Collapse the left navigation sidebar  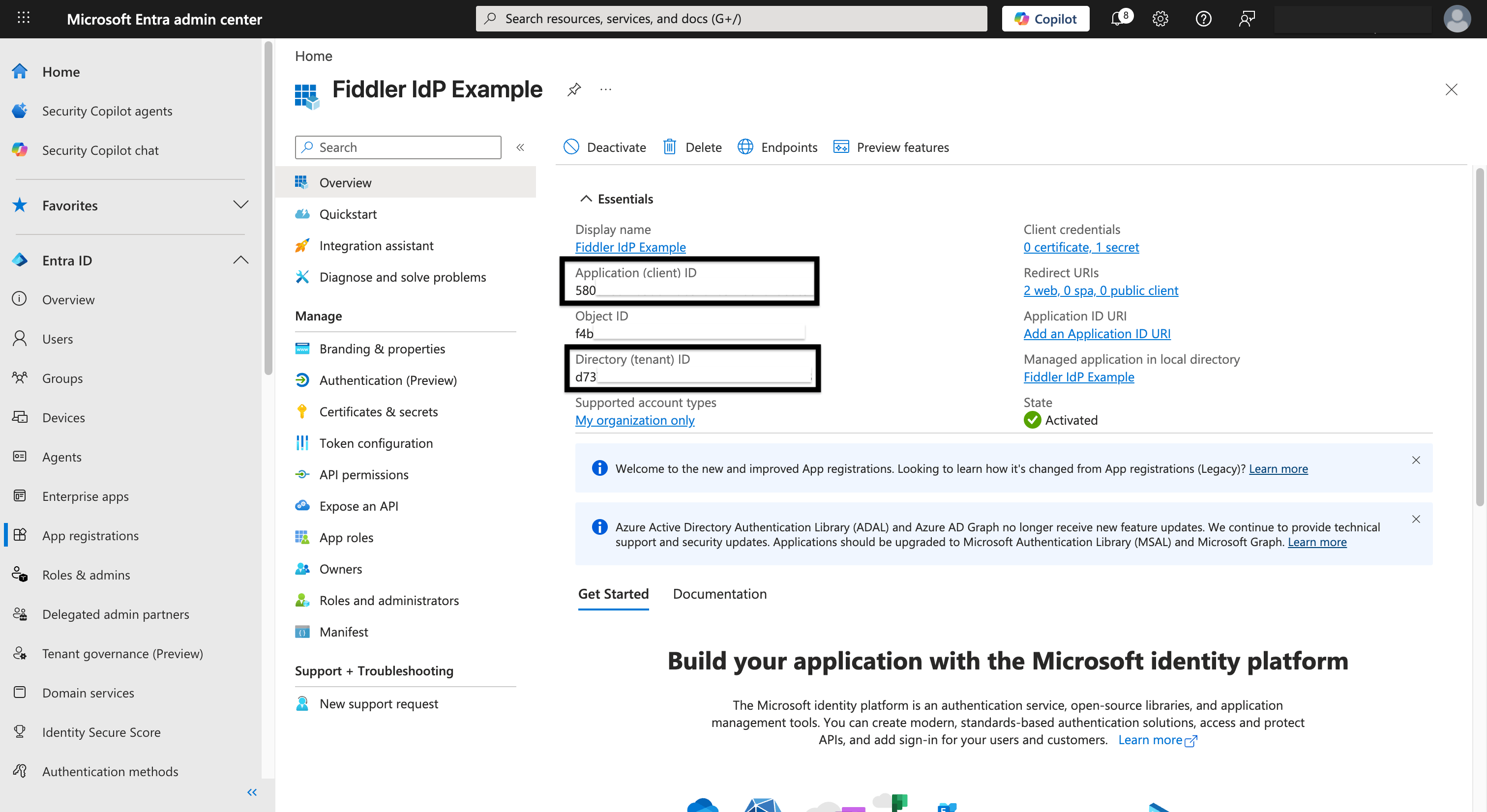point(252,792)
